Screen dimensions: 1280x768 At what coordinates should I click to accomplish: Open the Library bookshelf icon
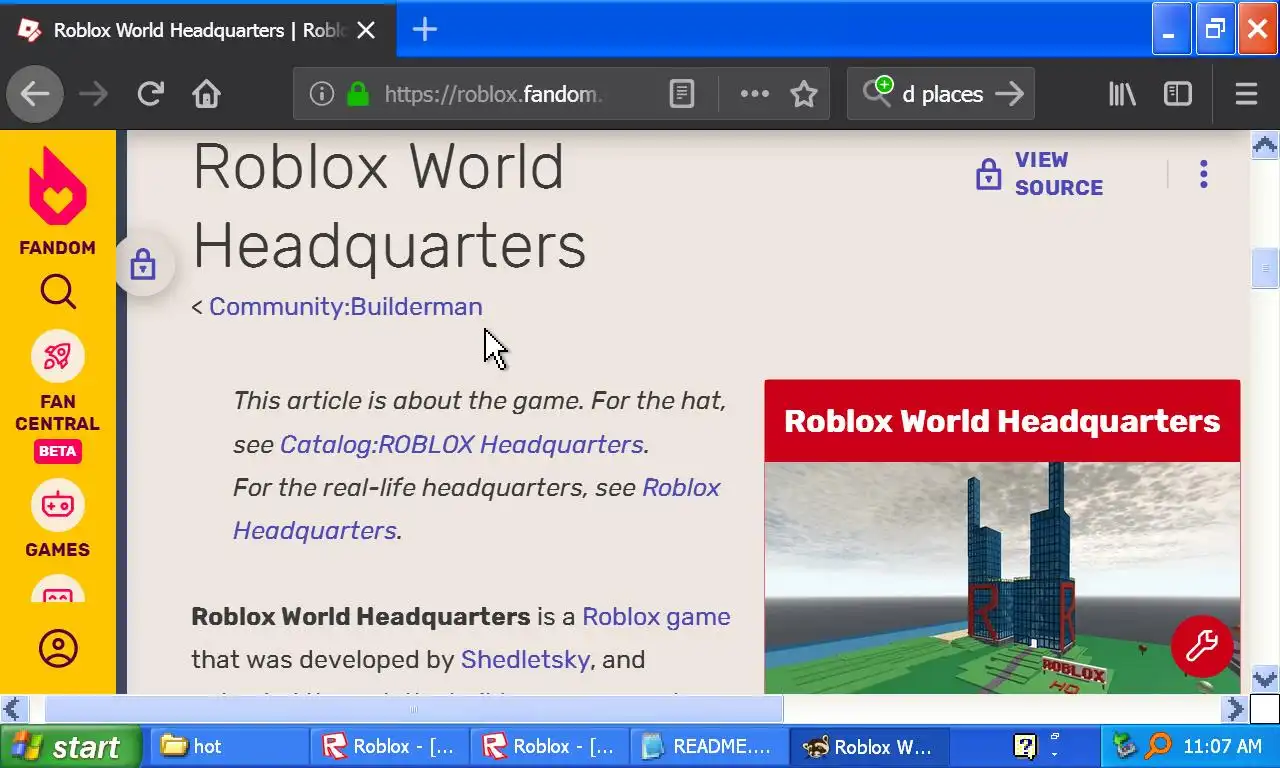click(1122, 94)
